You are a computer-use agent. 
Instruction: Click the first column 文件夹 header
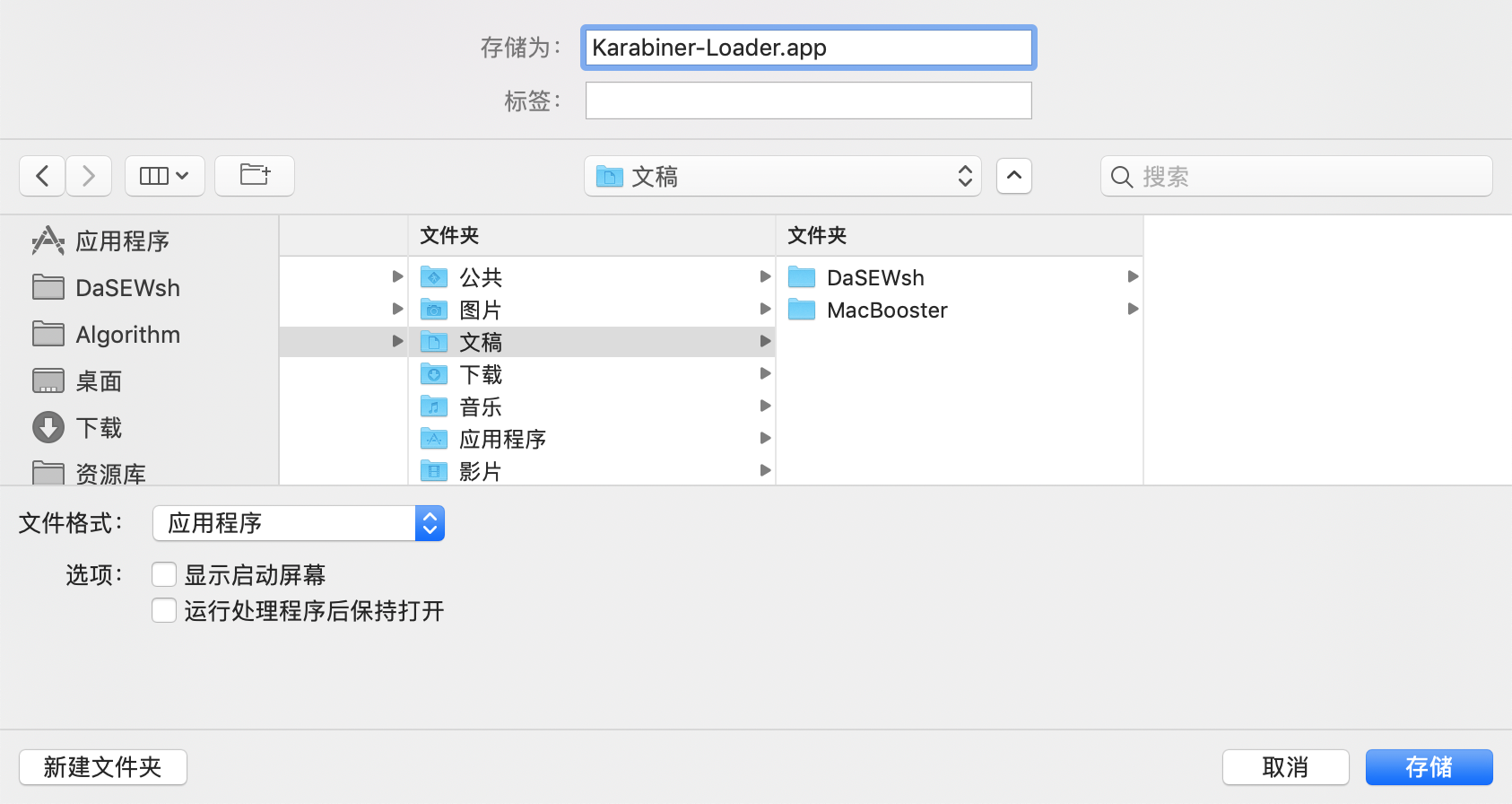(592, 235)
